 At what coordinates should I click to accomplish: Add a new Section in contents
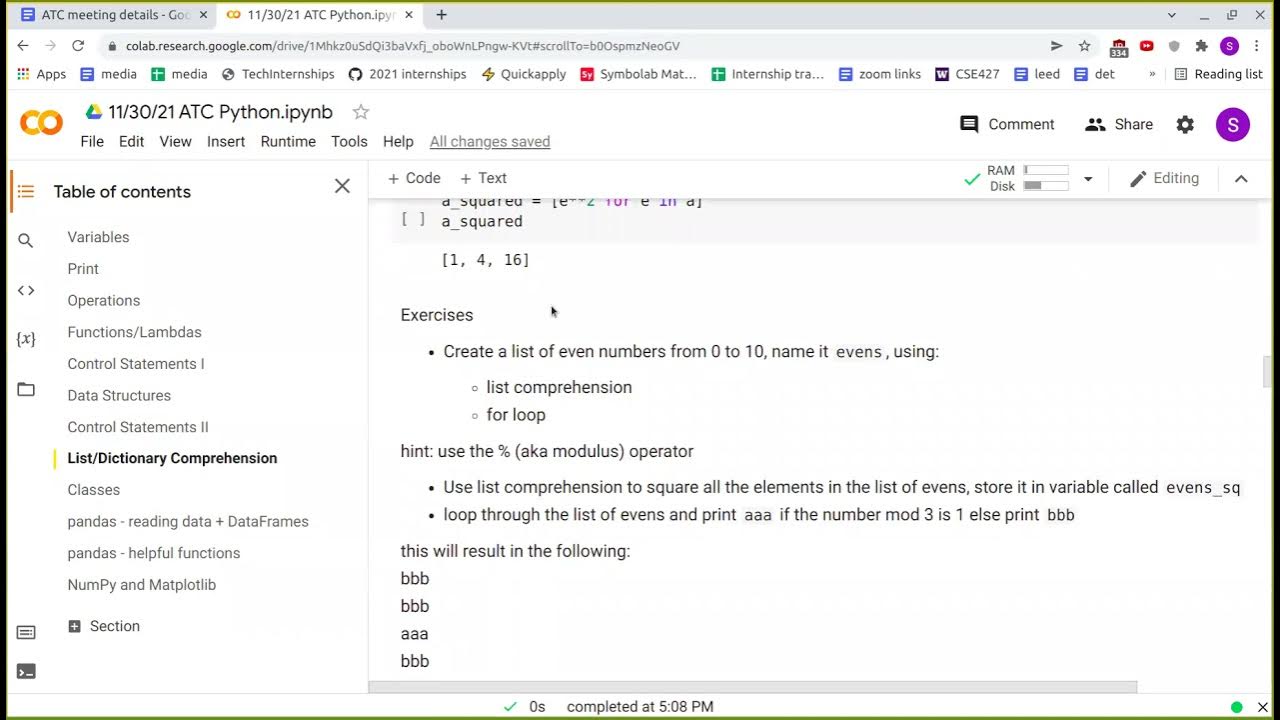tap(104, 626)
